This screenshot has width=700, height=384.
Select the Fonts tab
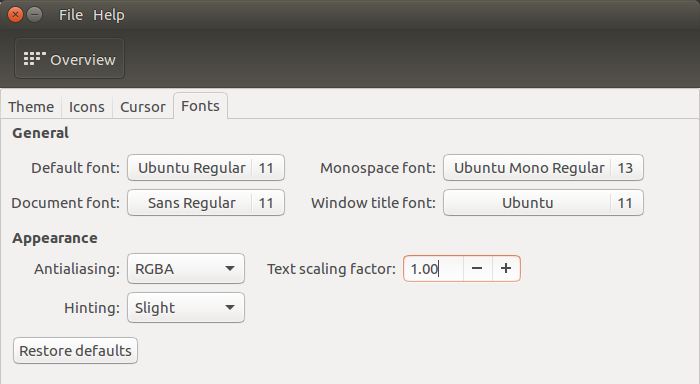tap(200, 106)
